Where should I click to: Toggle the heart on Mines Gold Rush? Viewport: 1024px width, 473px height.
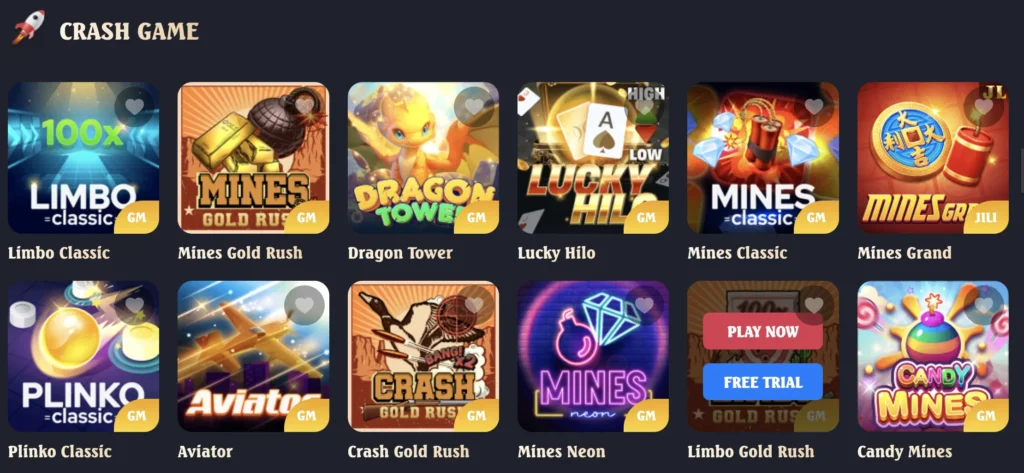coord(304,106)
